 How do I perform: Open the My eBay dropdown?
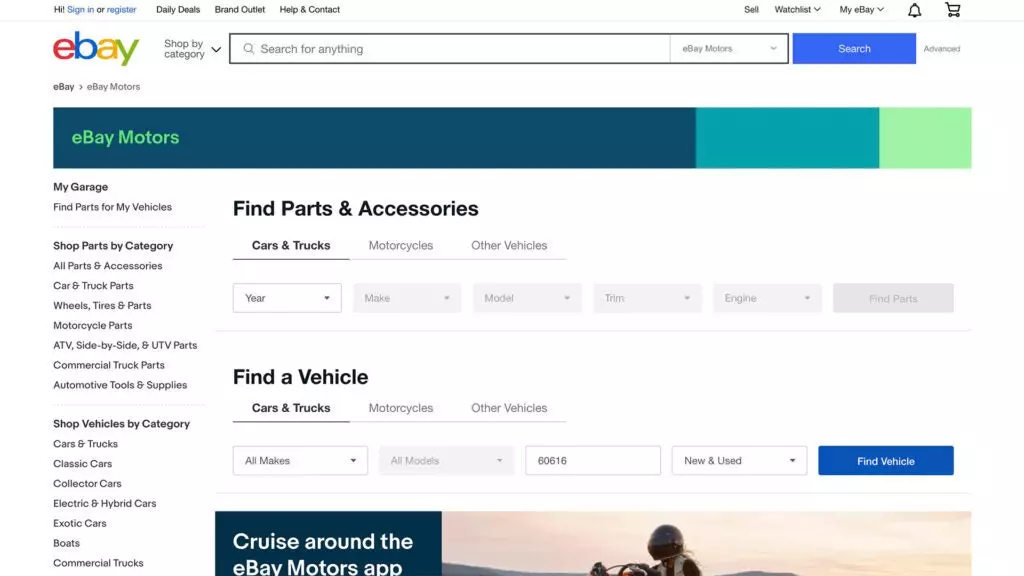coord(861,10)
